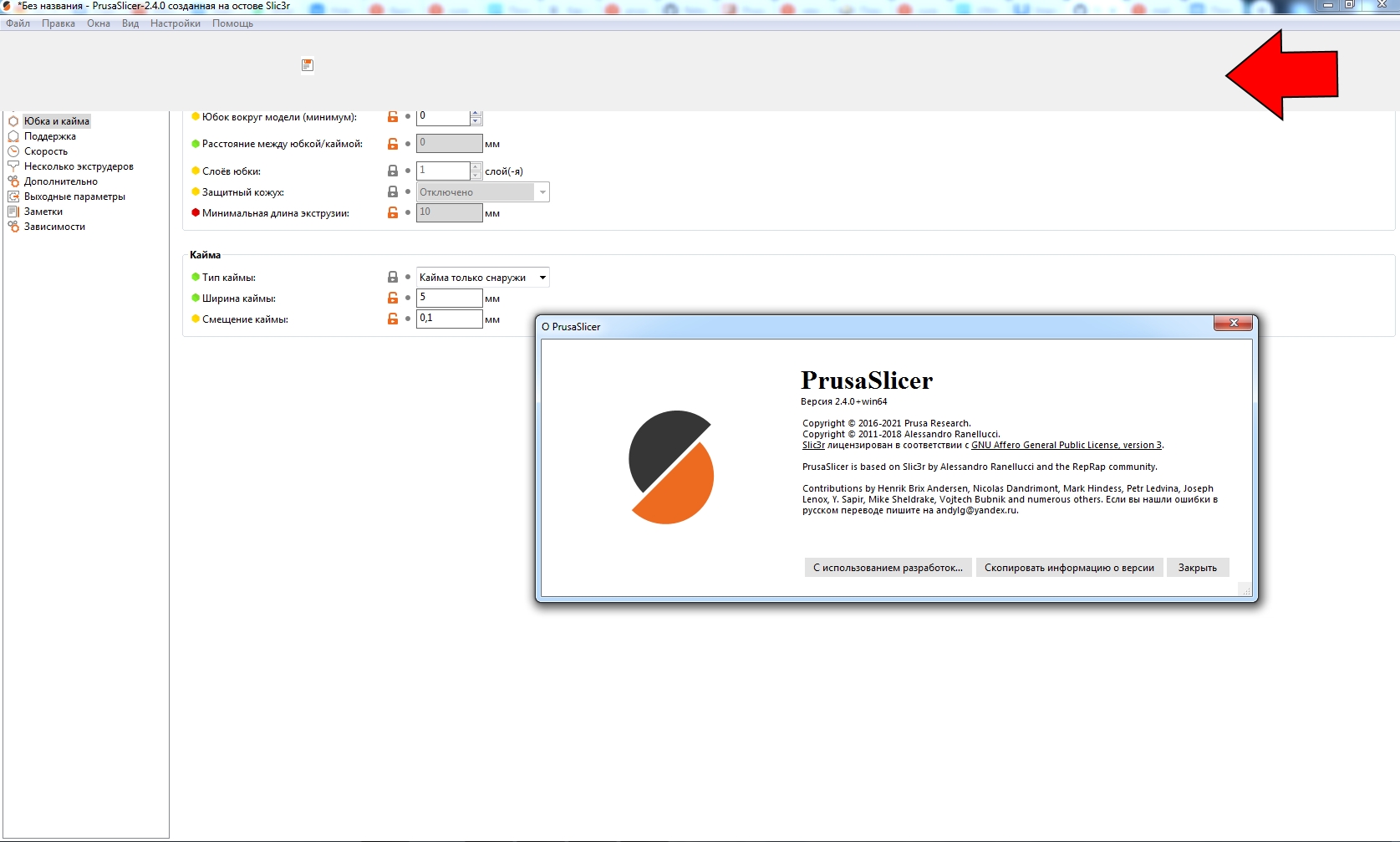
Task: Open Заметки via its document icon
Action: [13, 212]
